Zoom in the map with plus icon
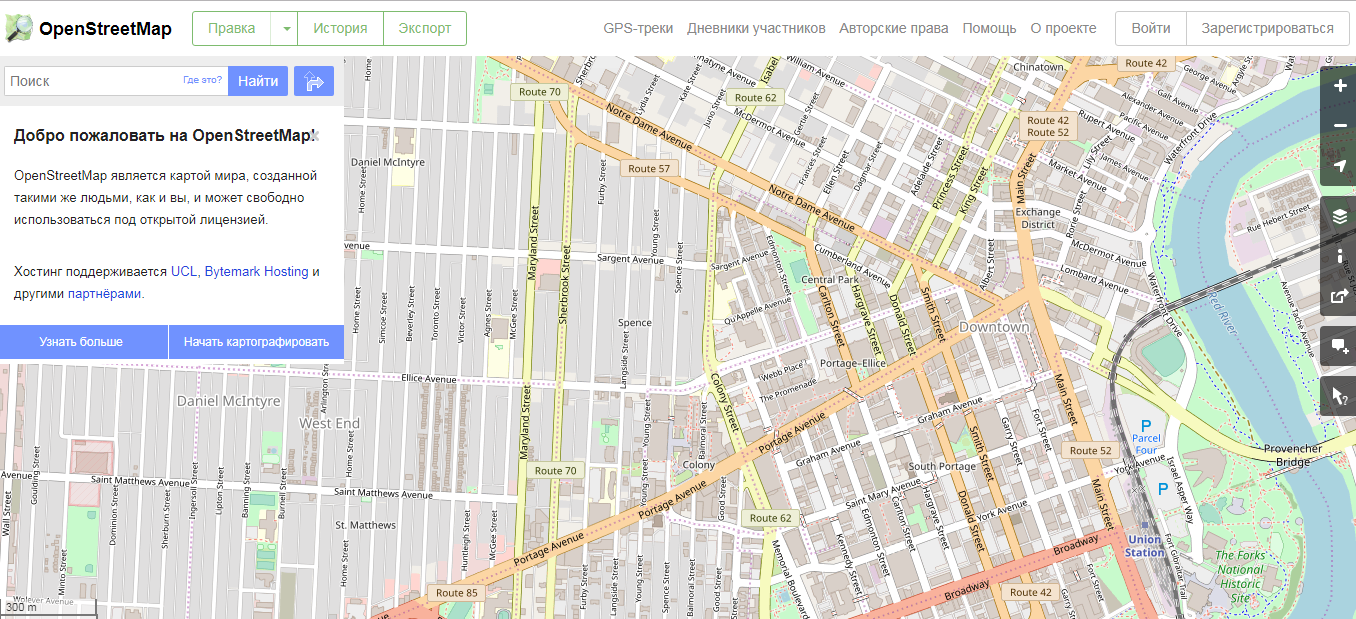This screenshot has width=1356, height=619. coord(1340,86)
